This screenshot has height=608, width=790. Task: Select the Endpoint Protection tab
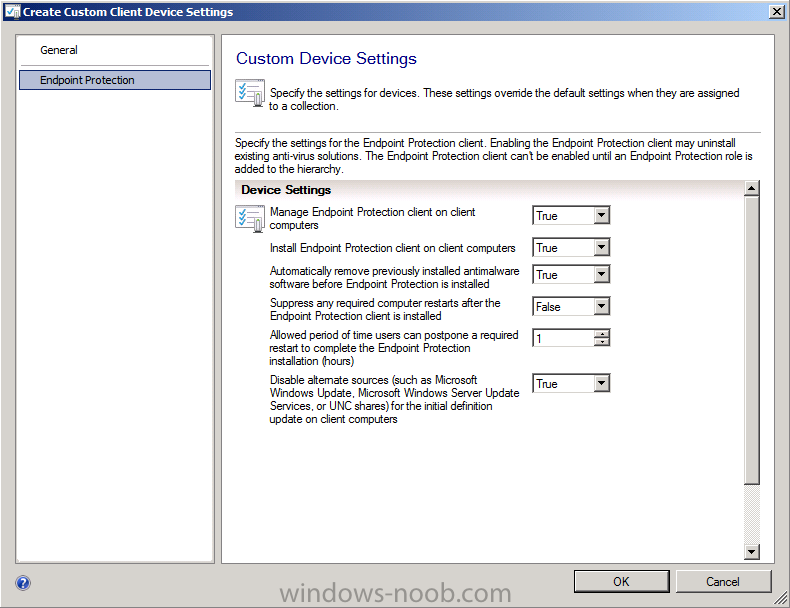(115, 80)
